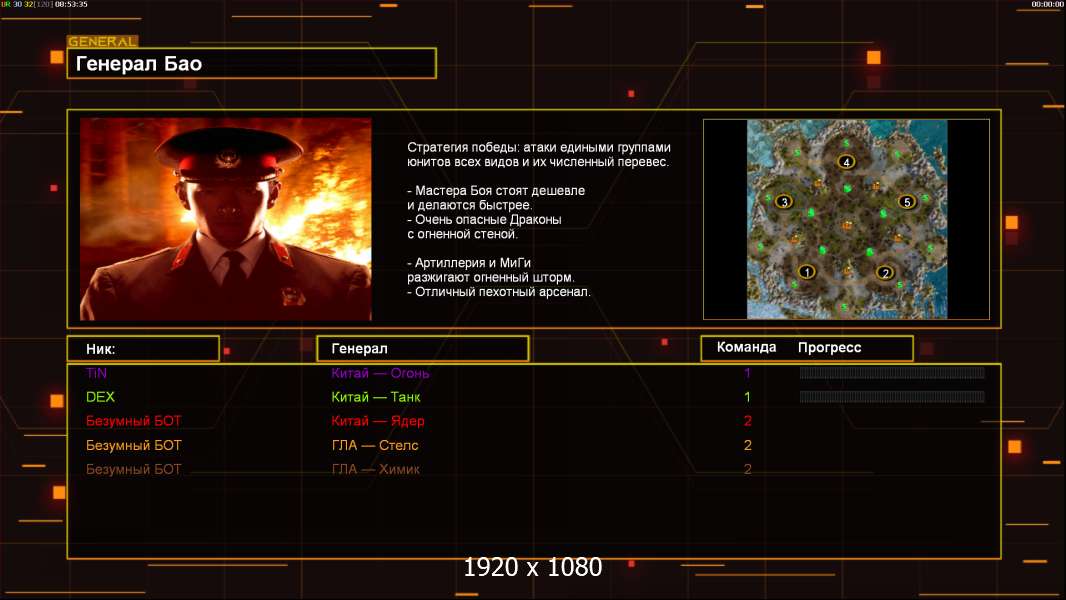This screenshot has width=1066, height=600.
Task: Click start position marker 4 on the minimap
Action: [x=846, y=162]
